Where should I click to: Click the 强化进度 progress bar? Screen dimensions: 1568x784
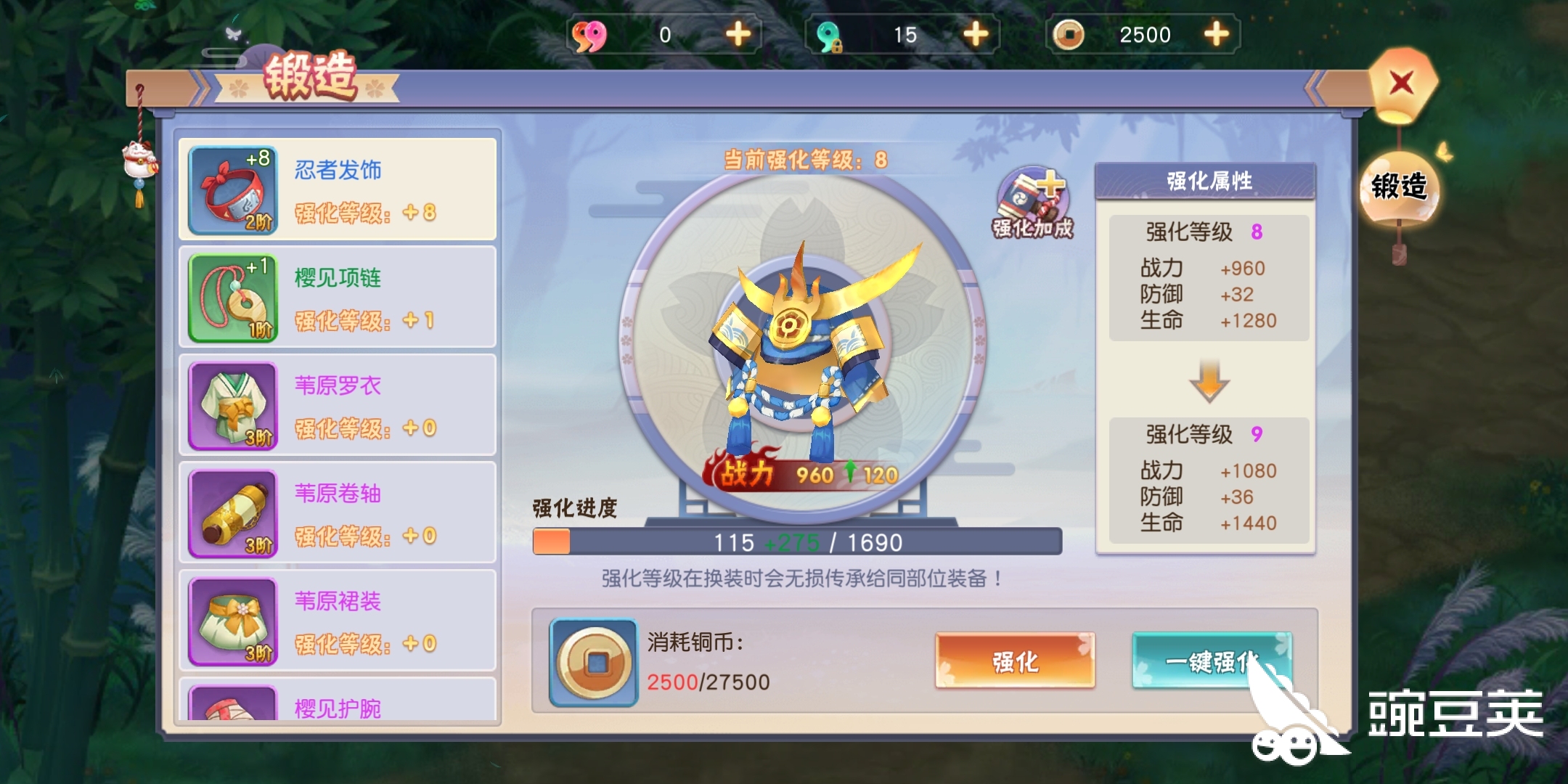[x=797, y=542]
